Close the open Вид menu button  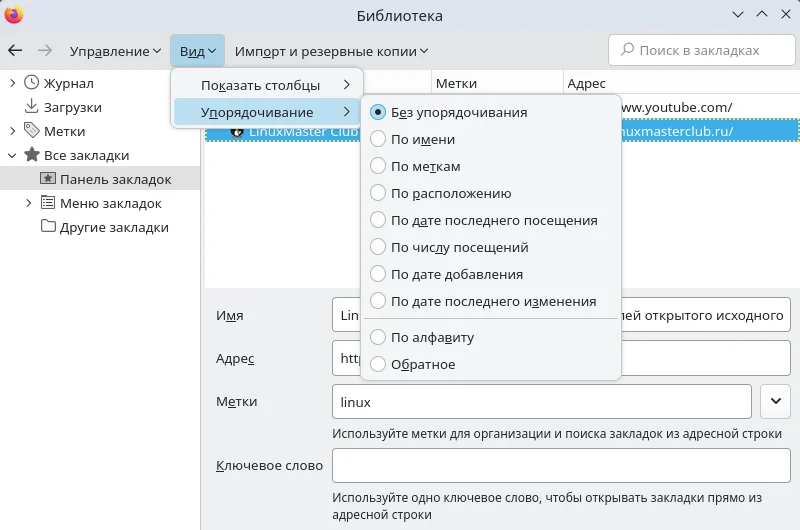pos(197,51)
